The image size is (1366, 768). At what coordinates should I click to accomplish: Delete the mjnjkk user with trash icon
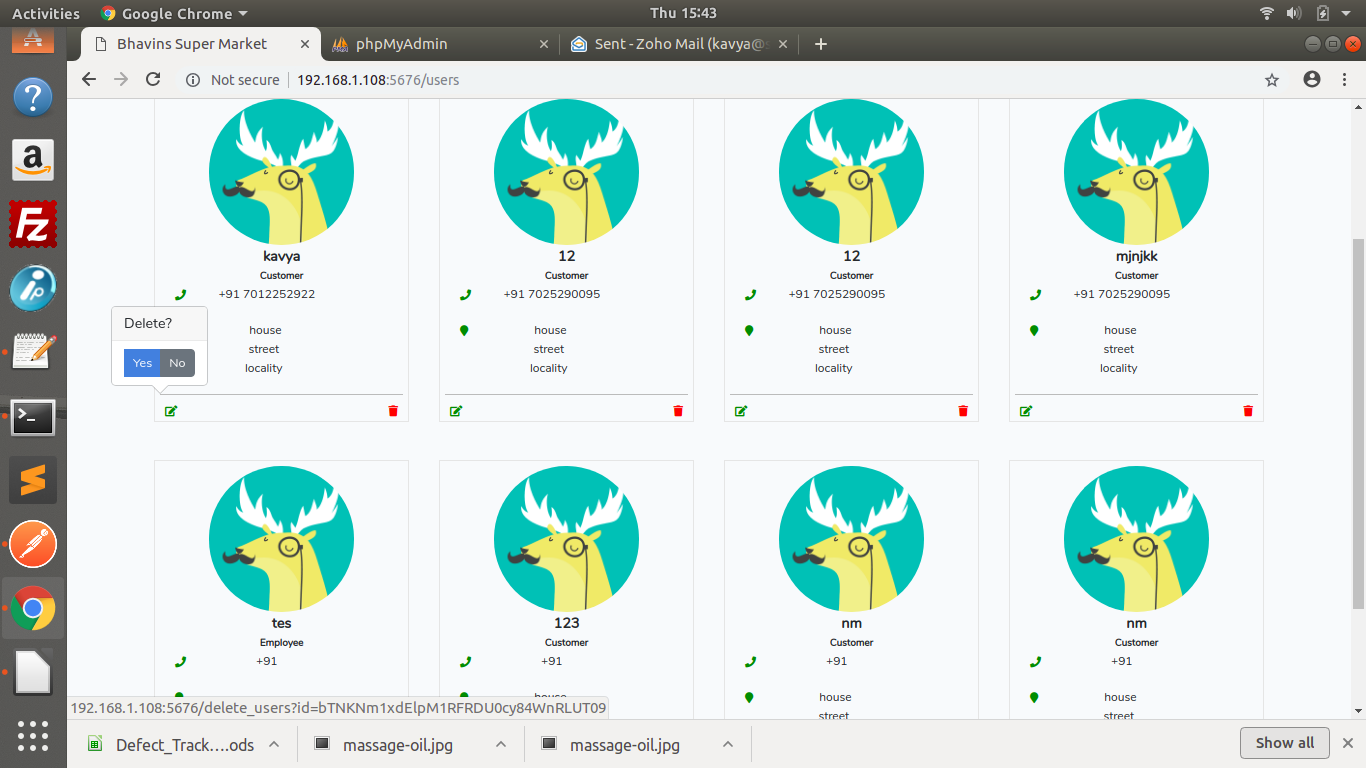(1248, 411)
